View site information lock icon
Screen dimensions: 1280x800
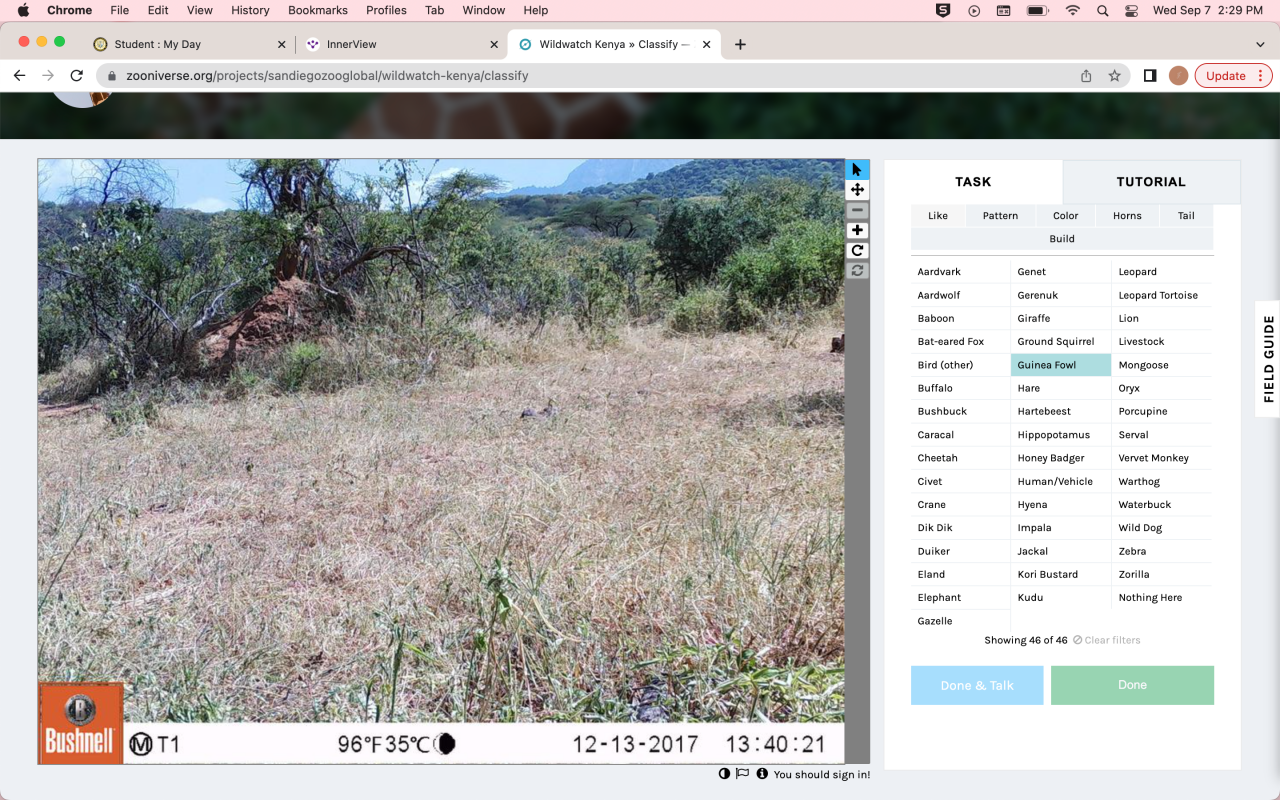click(112, 76)
